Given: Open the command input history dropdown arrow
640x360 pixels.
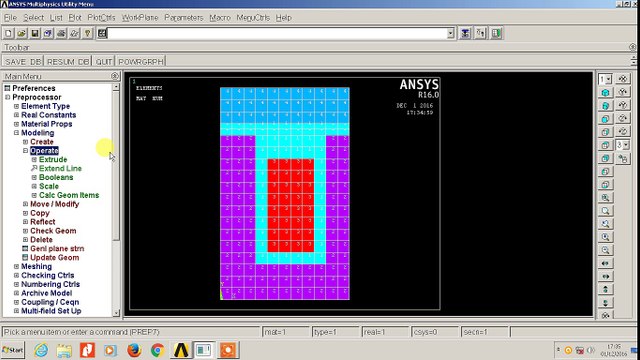Looking at the screenshot, I should pos(451,33).
